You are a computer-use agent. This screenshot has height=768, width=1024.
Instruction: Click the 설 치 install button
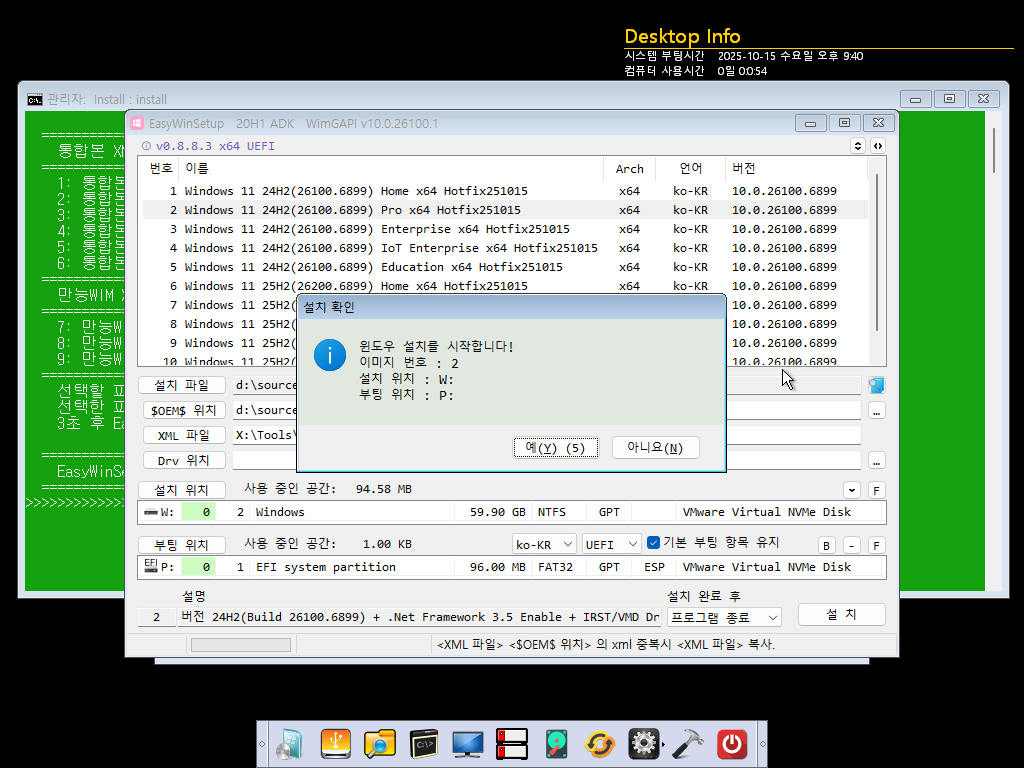pos(841,615)
